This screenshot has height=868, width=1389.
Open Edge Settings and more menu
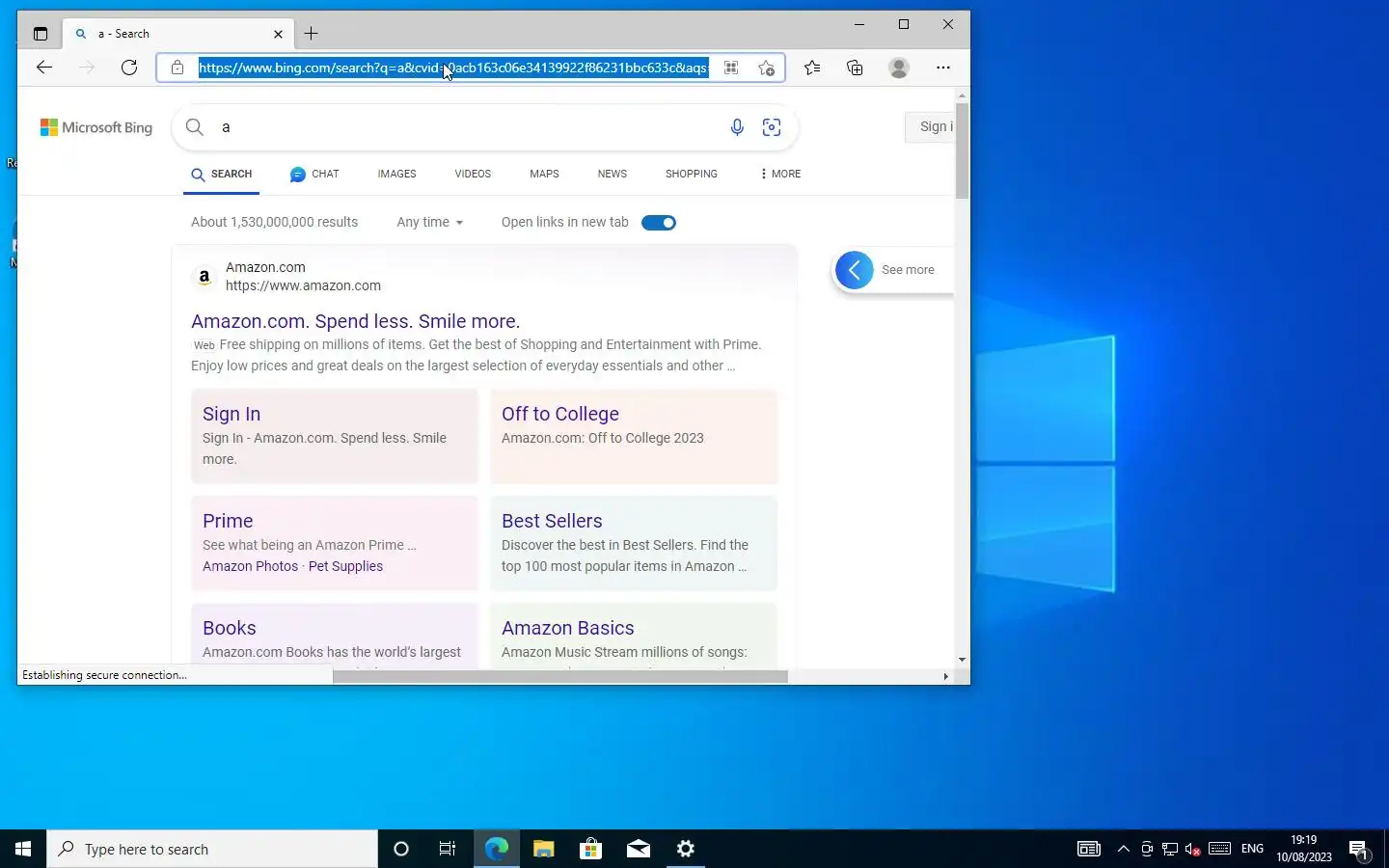943,68
